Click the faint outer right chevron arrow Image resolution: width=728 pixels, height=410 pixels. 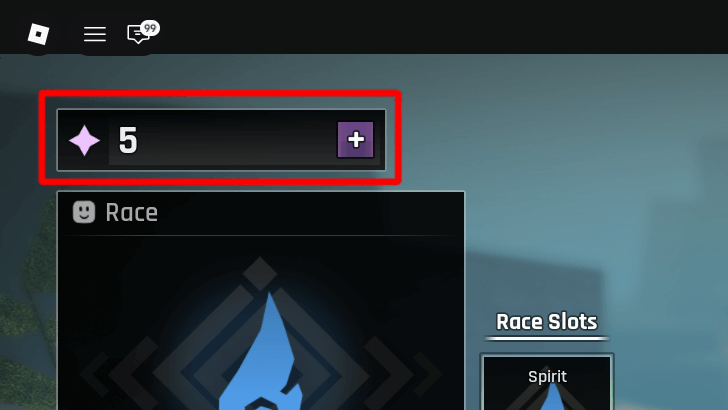tap(427, 373)
